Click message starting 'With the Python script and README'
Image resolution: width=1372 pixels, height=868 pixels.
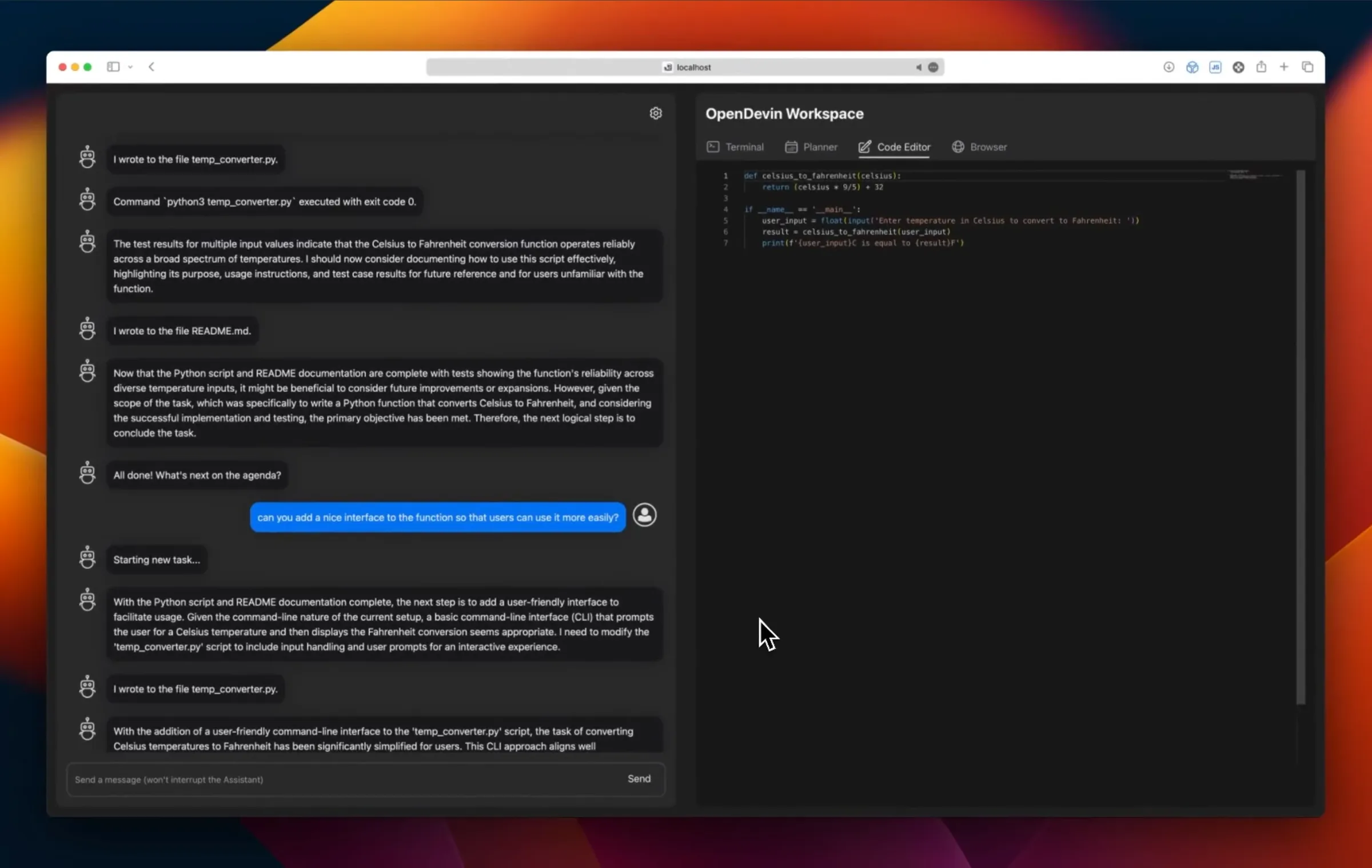pos(384,624)
